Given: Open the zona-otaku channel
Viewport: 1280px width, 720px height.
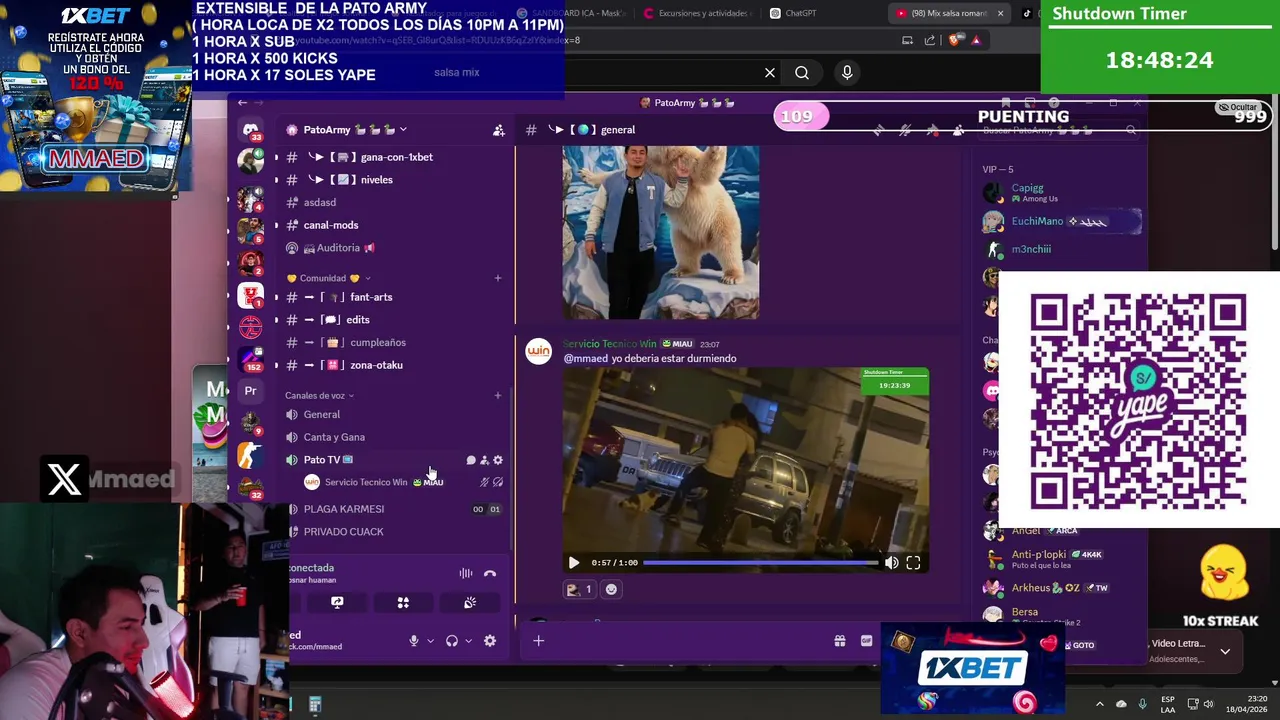Looking at the screenshot, I should click(376, 365).
